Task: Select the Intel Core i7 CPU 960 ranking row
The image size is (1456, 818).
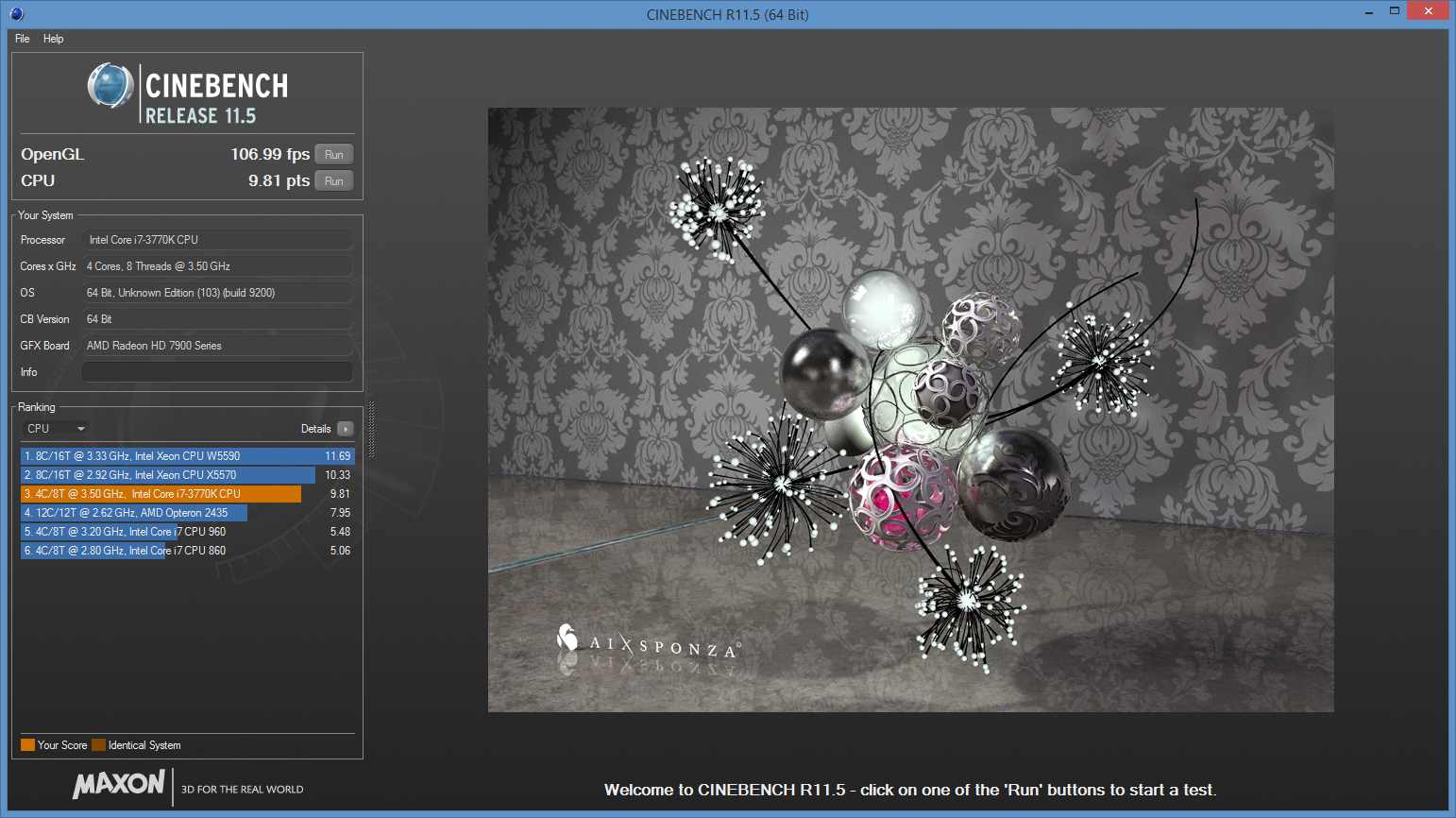Action: (x=187, y=532)
